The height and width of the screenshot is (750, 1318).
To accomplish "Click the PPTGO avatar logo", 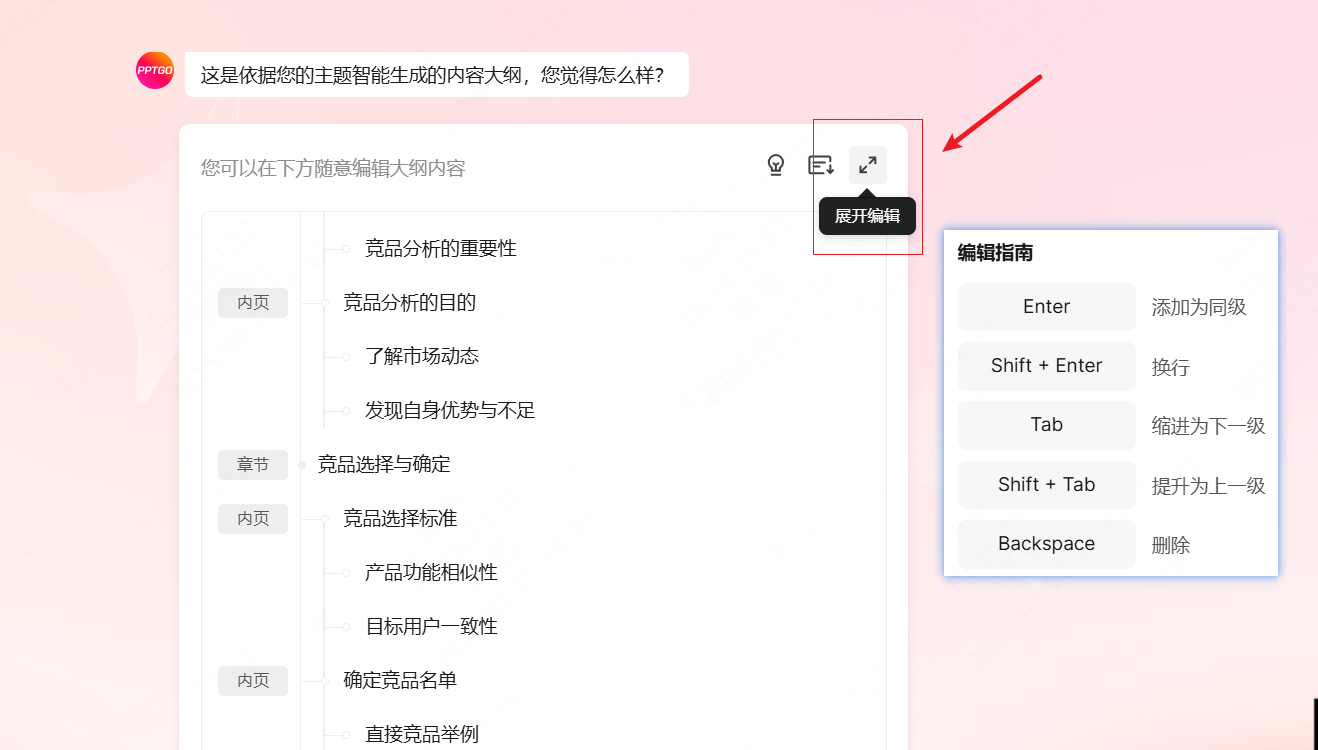I will click(155, 71).
